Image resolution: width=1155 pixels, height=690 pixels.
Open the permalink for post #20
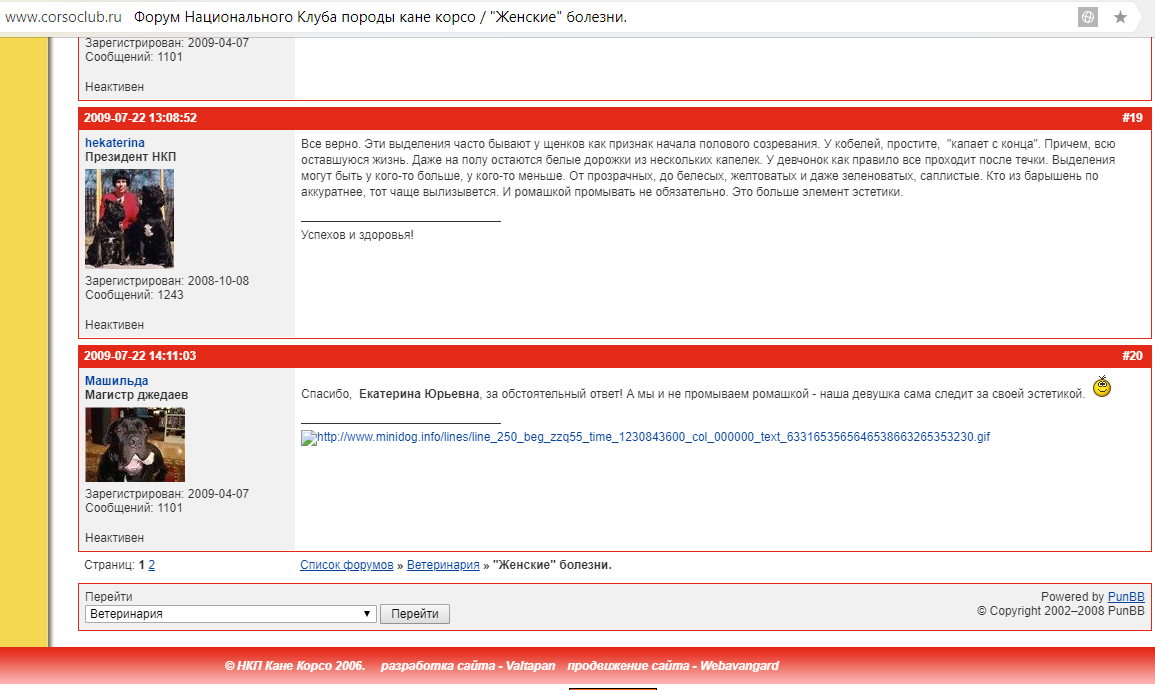click(x=1132, y=356)
